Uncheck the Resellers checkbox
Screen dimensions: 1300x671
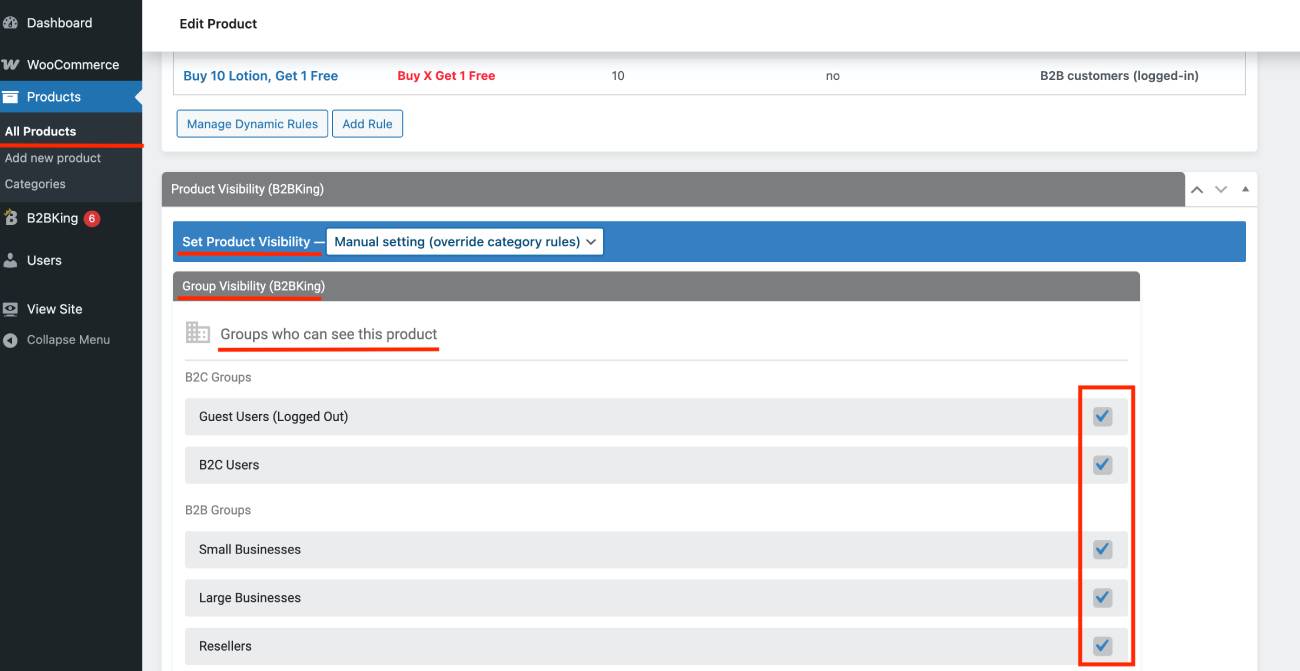tap(1102, 646)
